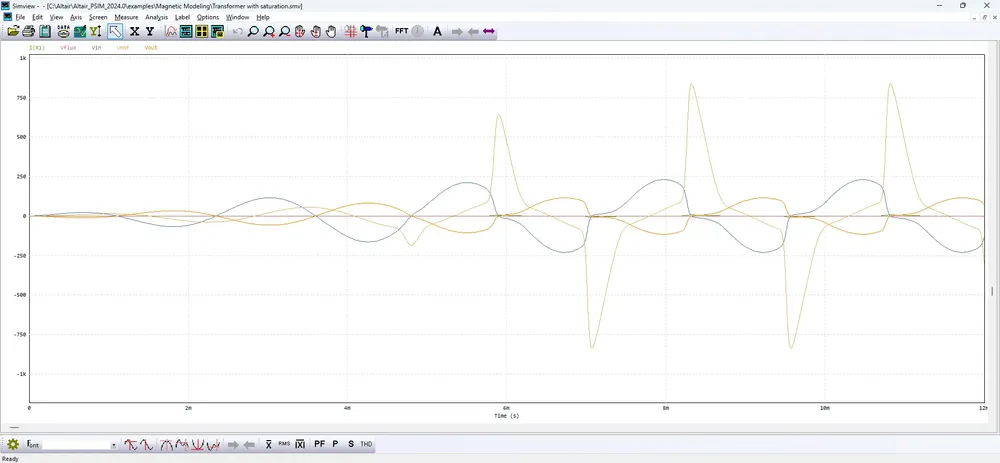Open the Help menu
Image resolution: width=1000 pixels, height=463 pixels.
click(x=263, y=17)
